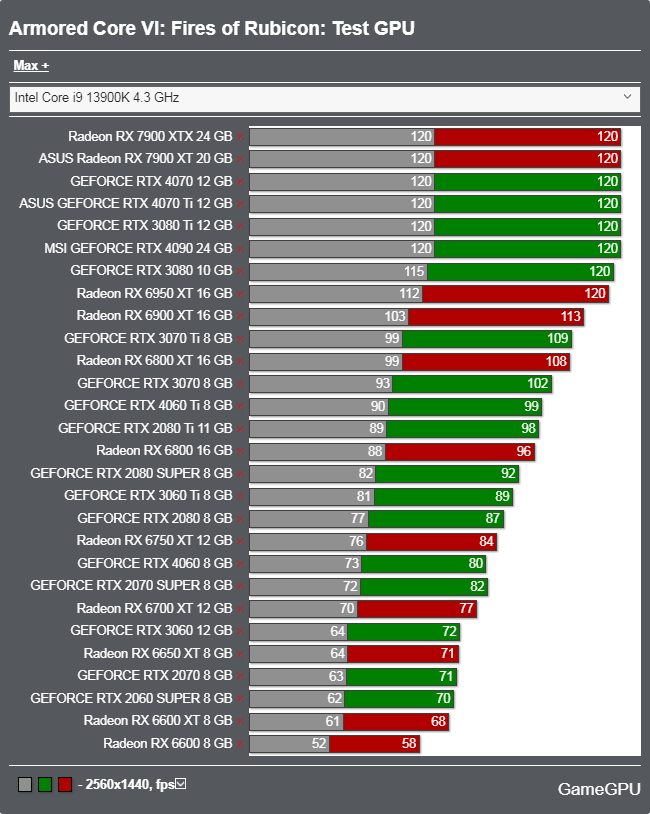Remove MSI GEFORCE RTX 4090 24 GB using X
Image resolution: width=650 pixels, height=814 pixels.
pyautogui.click(x=240, y=250)
